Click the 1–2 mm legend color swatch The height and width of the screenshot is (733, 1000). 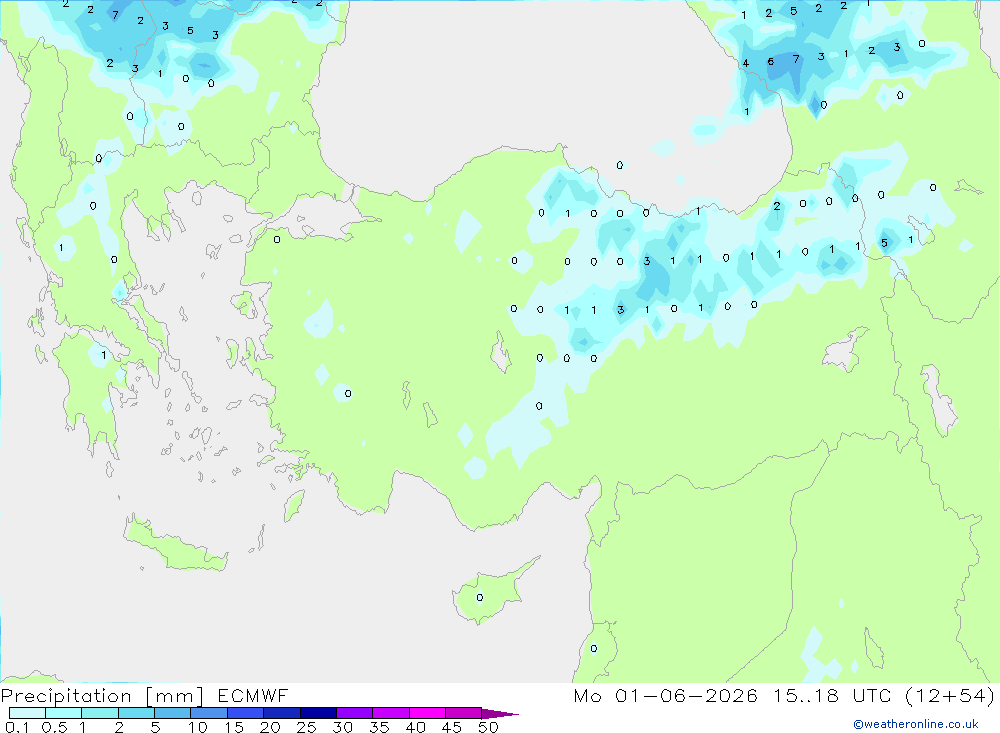click(x=100, y=713)
